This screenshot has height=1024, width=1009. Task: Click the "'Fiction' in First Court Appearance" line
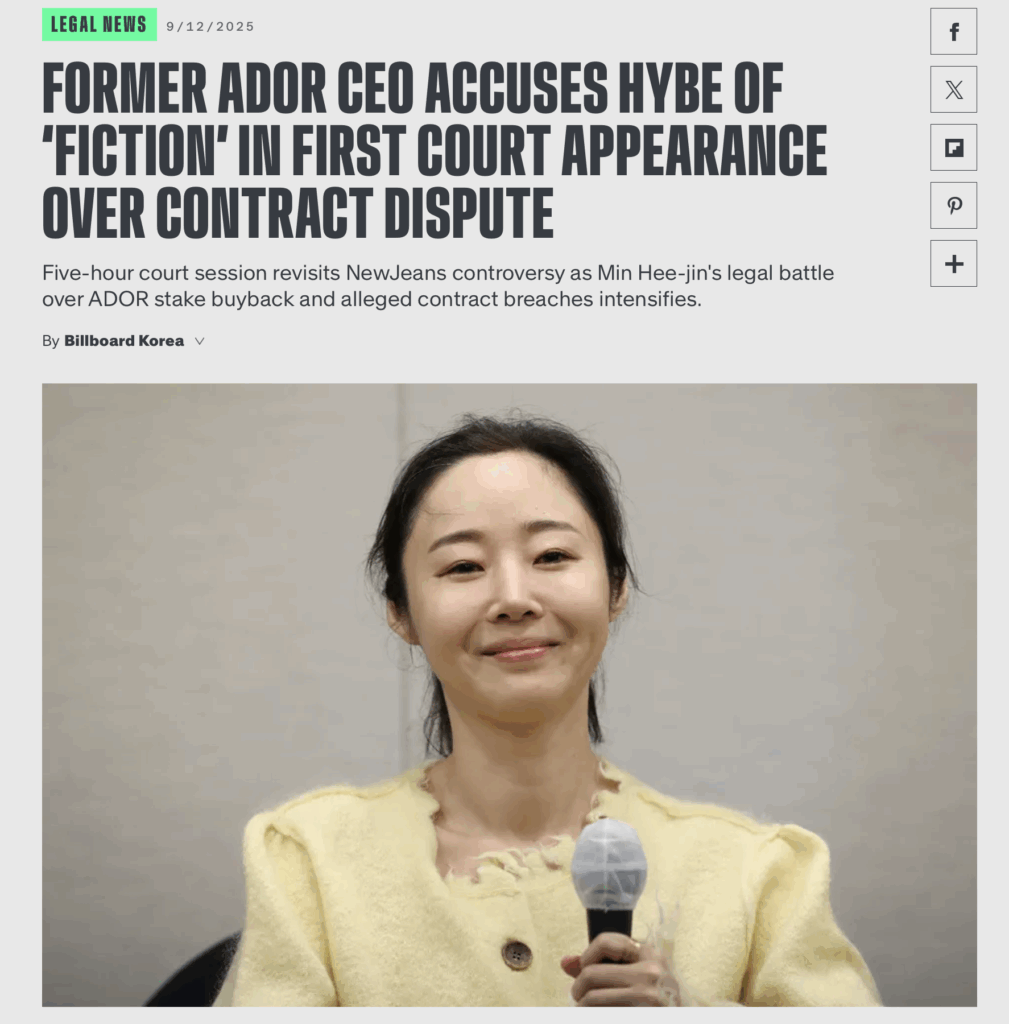point(434,151)
